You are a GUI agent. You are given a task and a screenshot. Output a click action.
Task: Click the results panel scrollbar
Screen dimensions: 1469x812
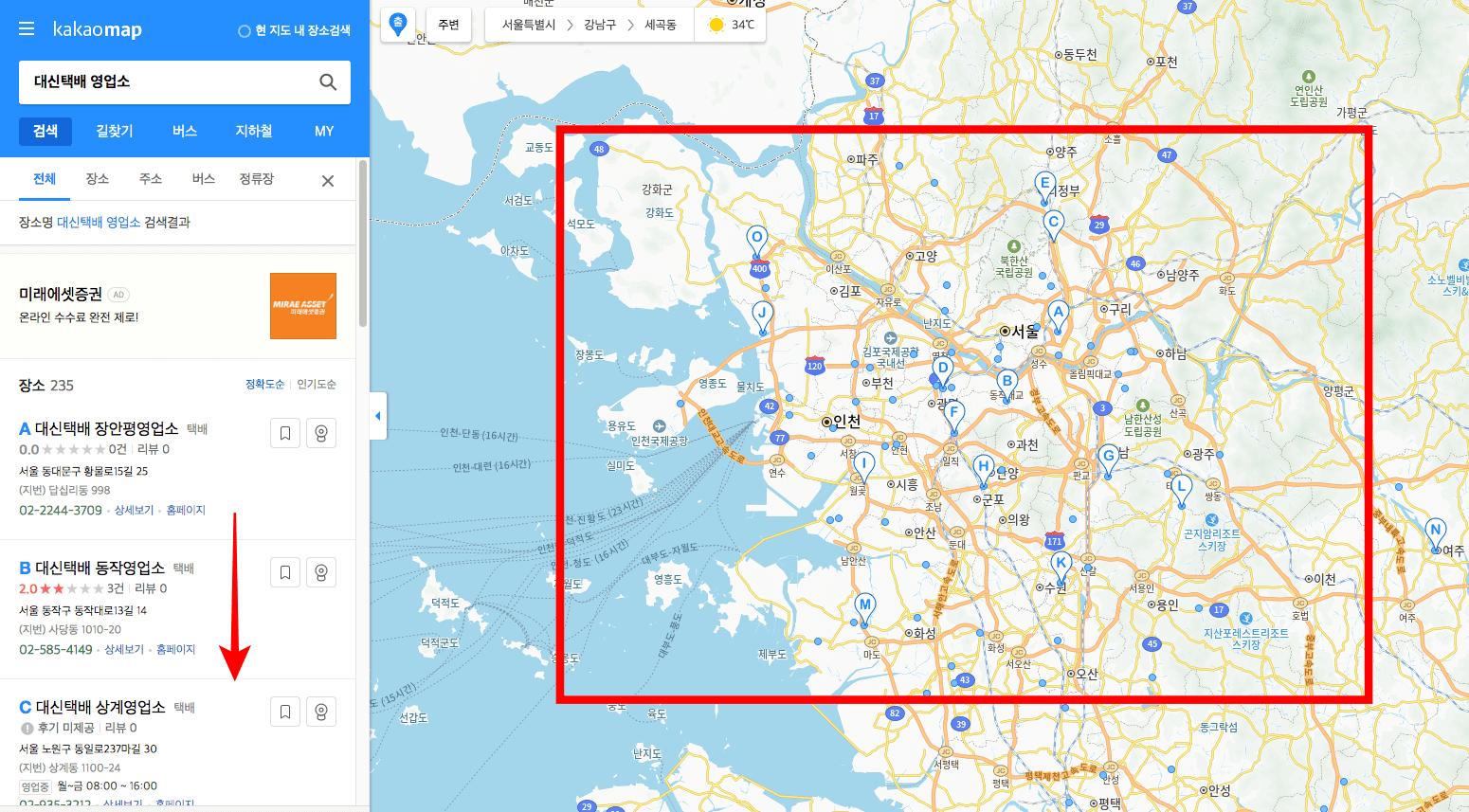pos(363,244)
